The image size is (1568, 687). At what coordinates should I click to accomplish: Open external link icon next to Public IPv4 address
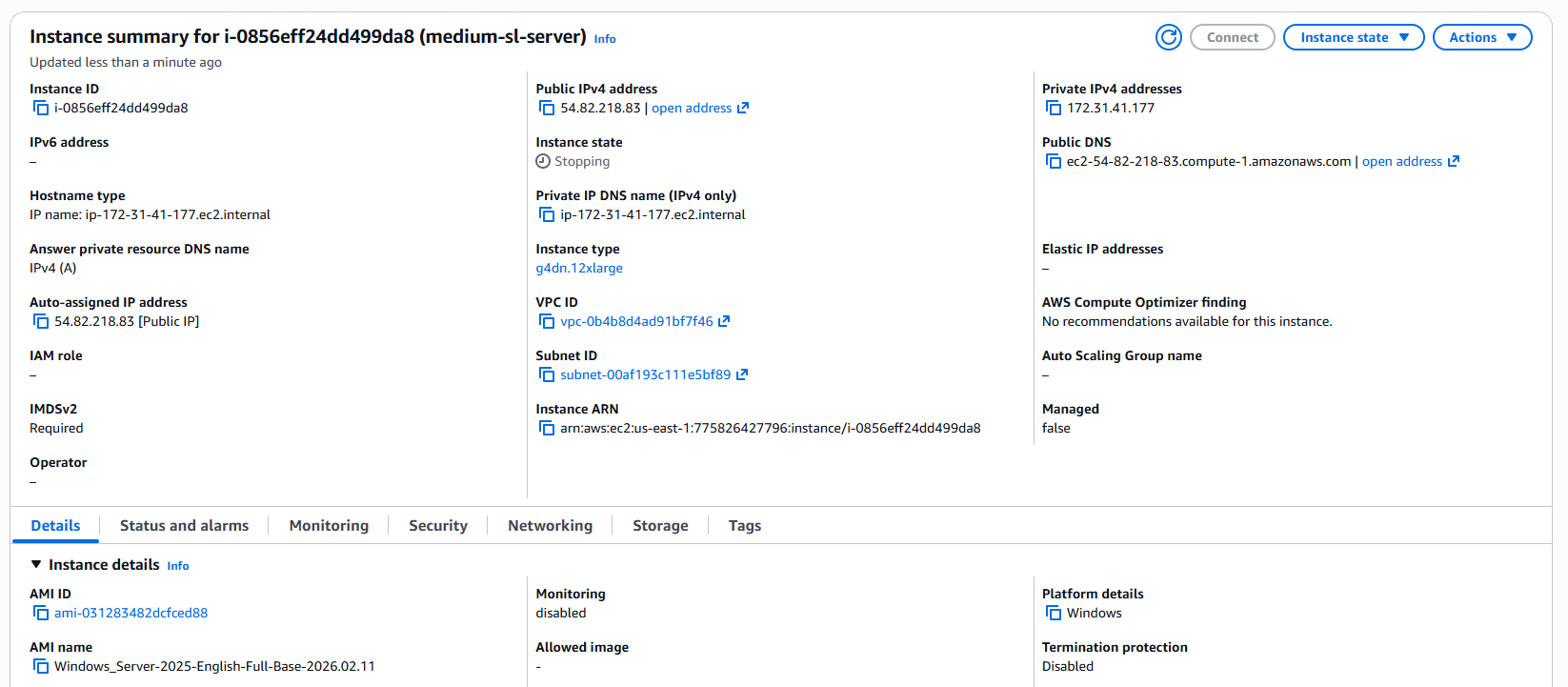tap(743, 108)
